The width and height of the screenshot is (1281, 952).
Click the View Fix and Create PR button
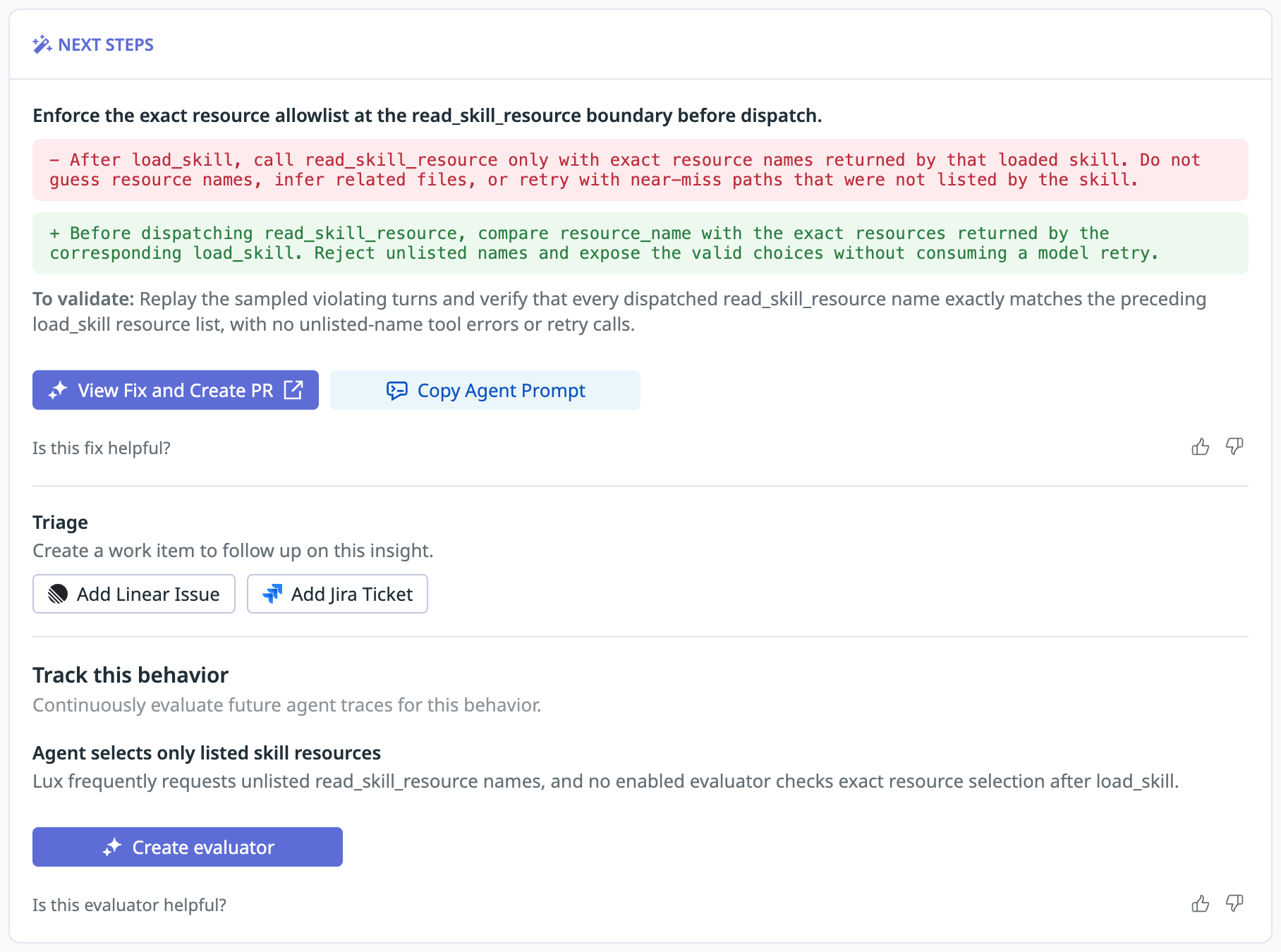click(x=176, y=390)
